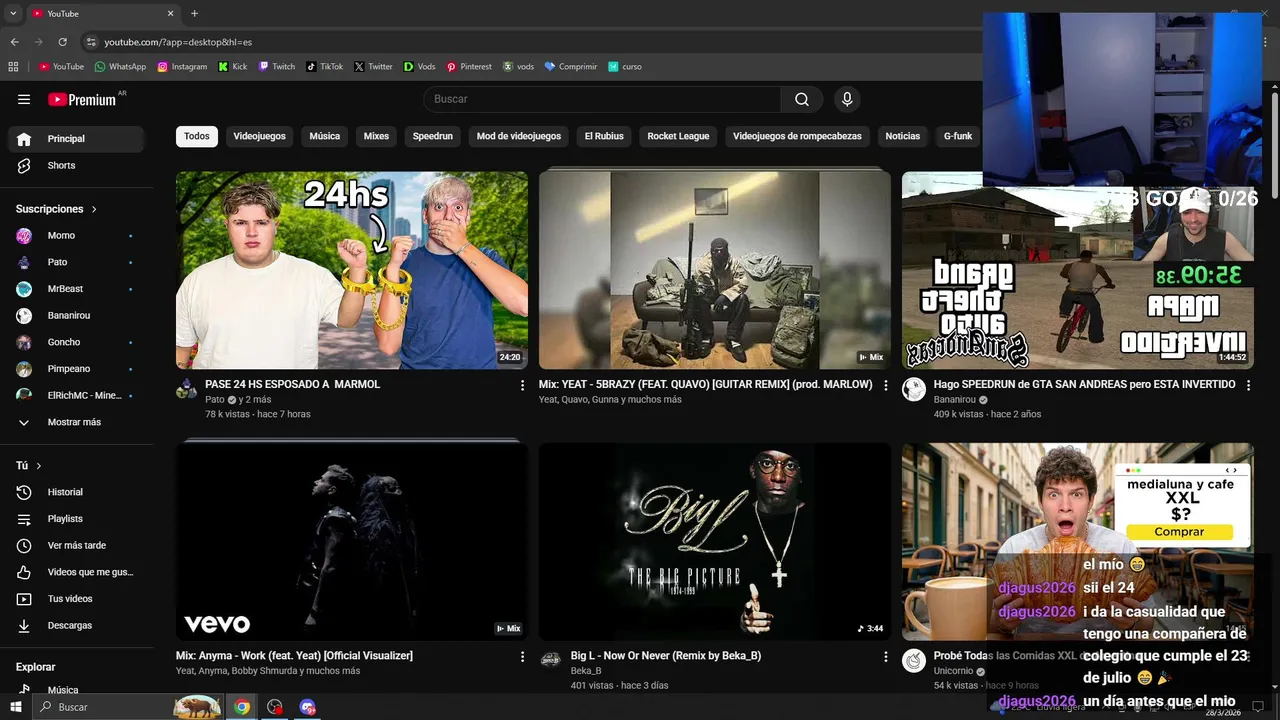Select the Speedrun filter chip
Viewport: 1280px width, 720px height.
[x=433, y=136]
